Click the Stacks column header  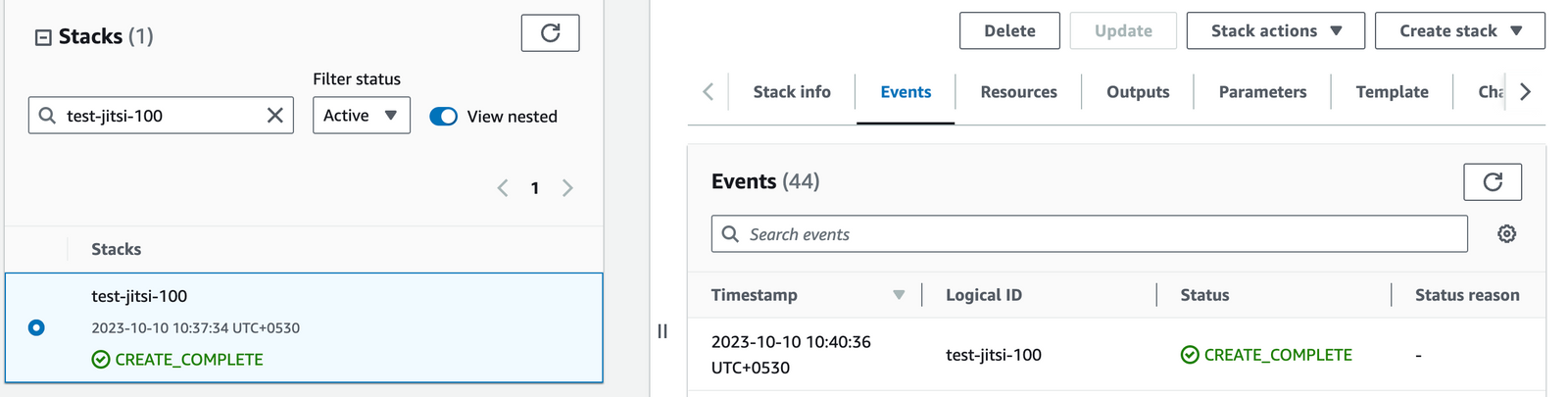pyautogui.click(x=117, y=249)
